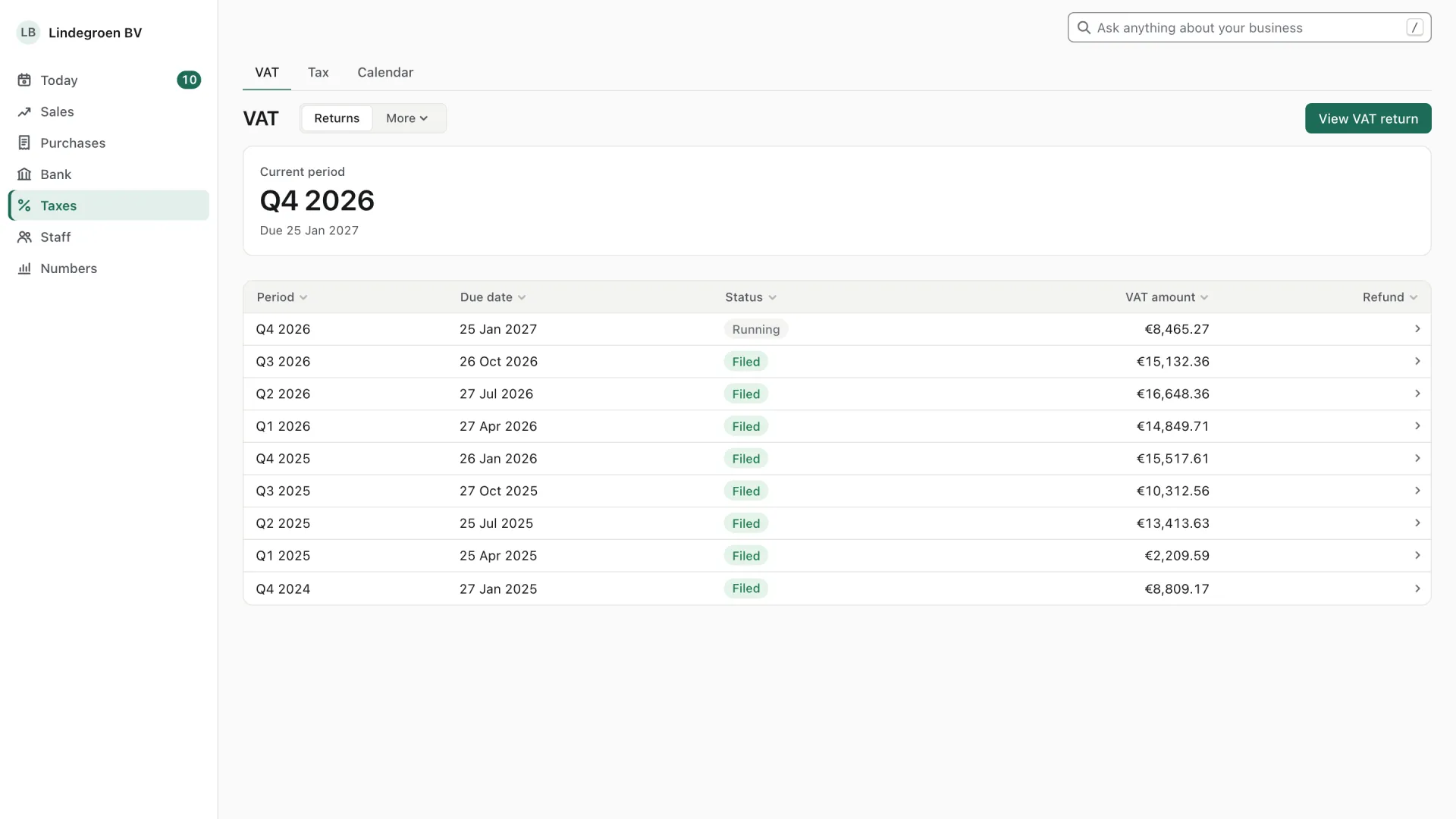Click the View VAT return button
The height and width of the screenshot is (819, 1456).
pos(1368,118)
